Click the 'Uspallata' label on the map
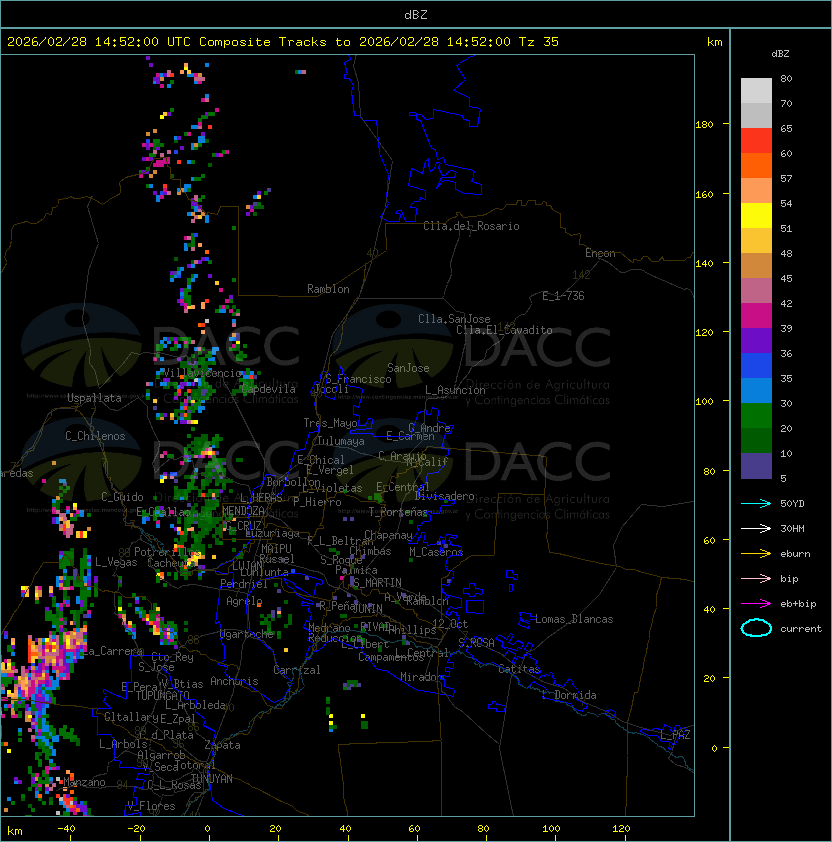Image resolution: width=832 pixels, height=842 pixels. tap(94, 398)
